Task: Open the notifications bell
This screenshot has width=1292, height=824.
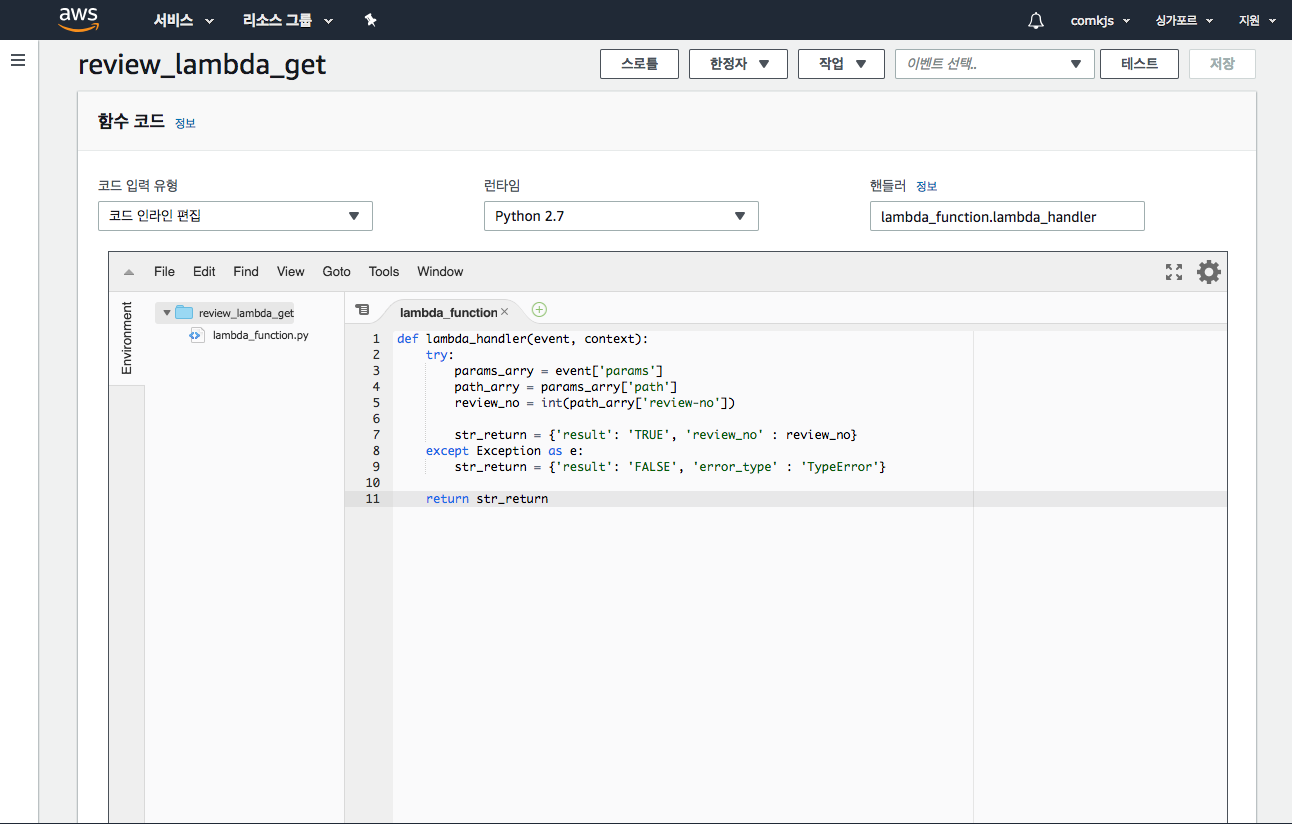Action: 1036,20
